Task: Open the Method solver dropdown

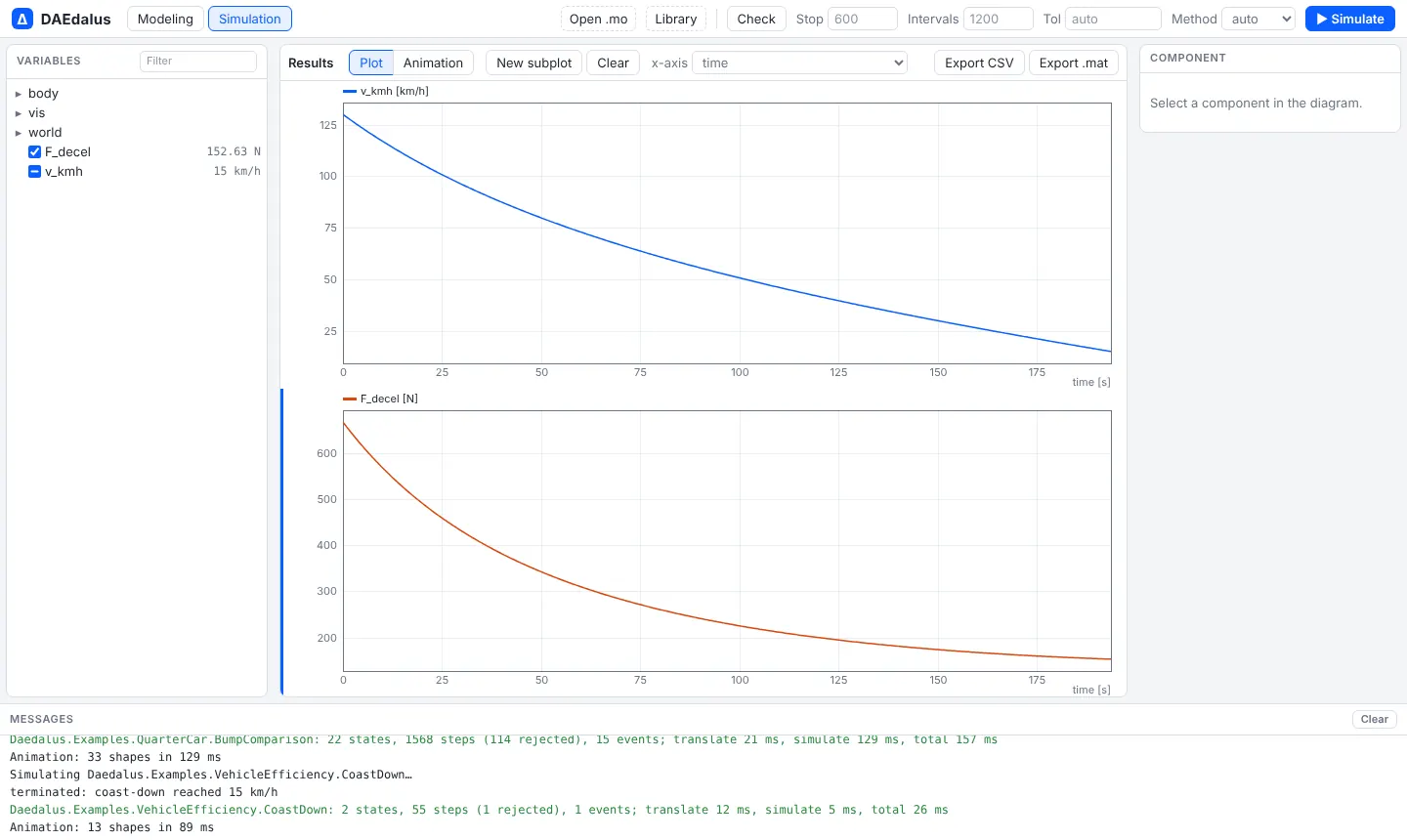Action: coord(1258,19)
